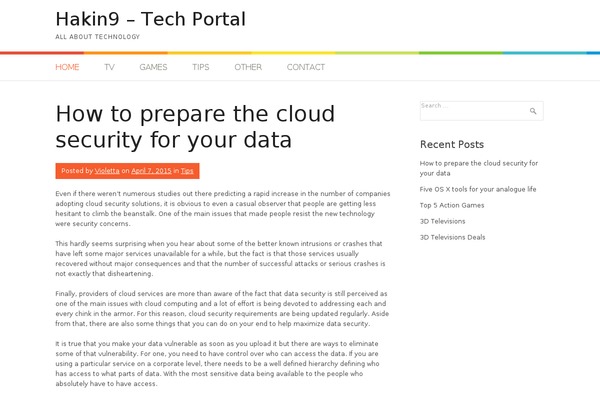This screenshot has height=400, width=600.
Task: Open 'Five OS X tools for your analogue life'
Action: (478, 189)
